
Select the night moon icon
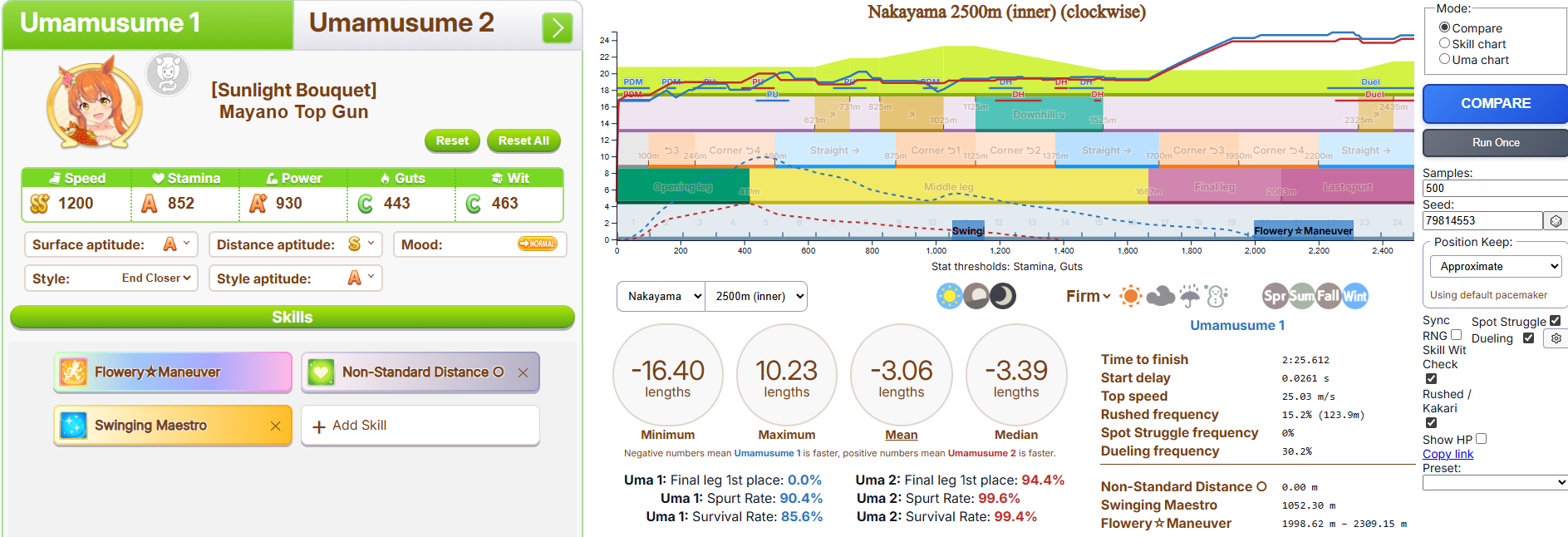point(1003,296)
